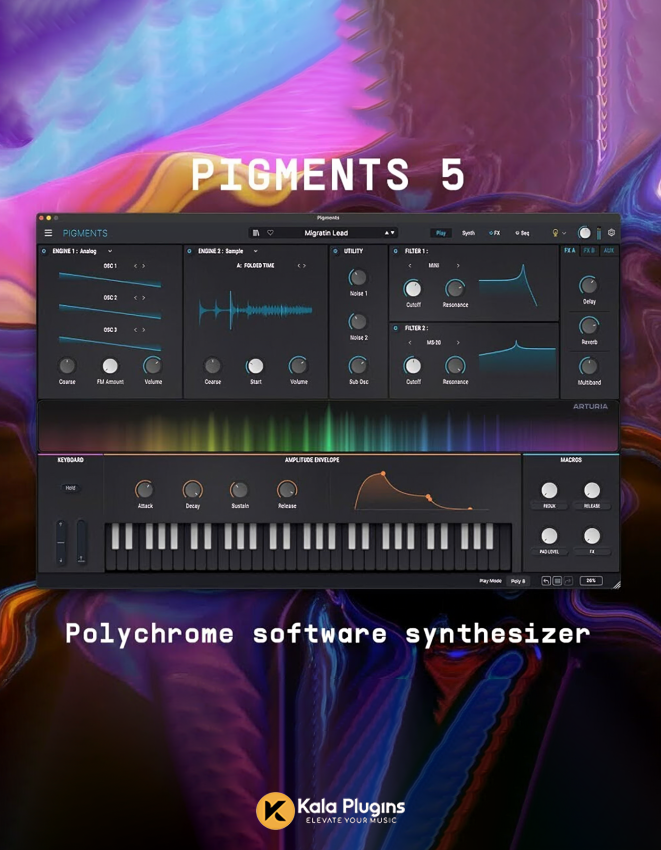Toggle the Filter 1 power button
The image size is (661, 850).
tap(395, 252)
